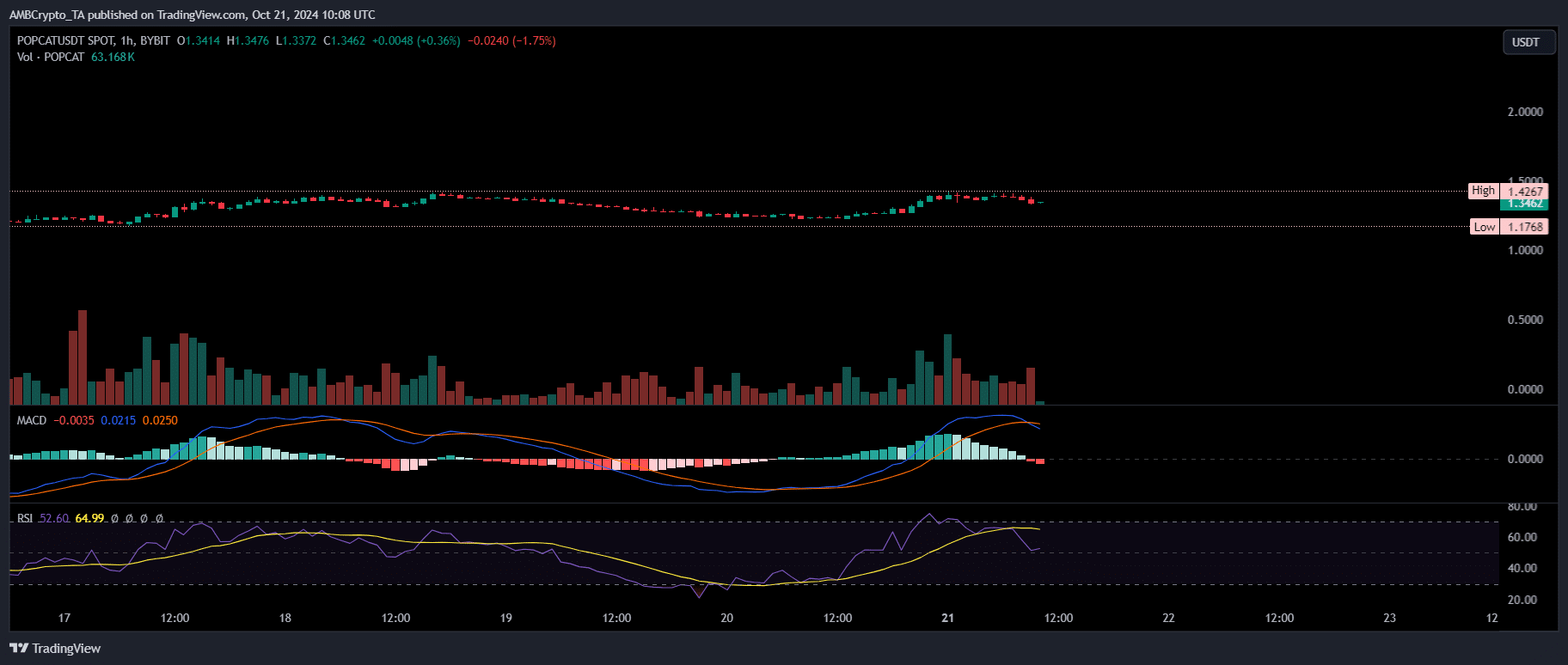This screenshot has width=1568, height=665.
Task: Click the 2.0000 price axis level
Action: pyautogui.click(x=1525, y=112)
